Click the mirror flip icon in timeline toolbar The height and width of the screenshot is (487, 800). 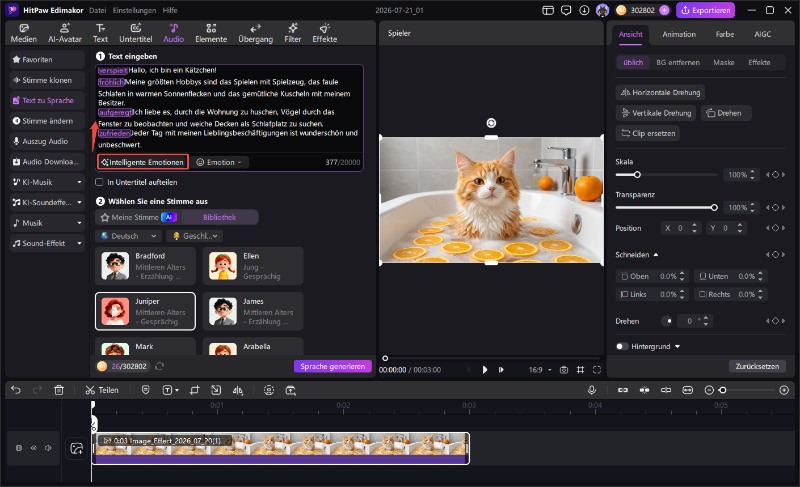pyautogui.click(x=238, y=390)
